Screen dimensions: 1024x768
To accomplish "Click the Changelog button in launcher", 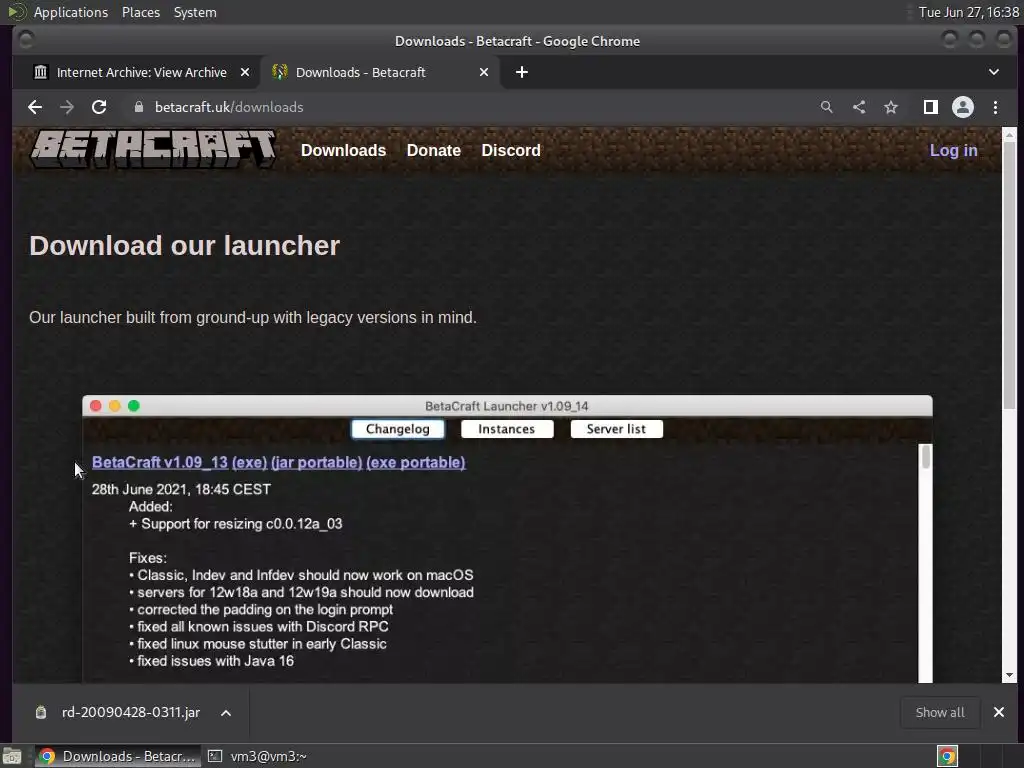I will point(398,429).
